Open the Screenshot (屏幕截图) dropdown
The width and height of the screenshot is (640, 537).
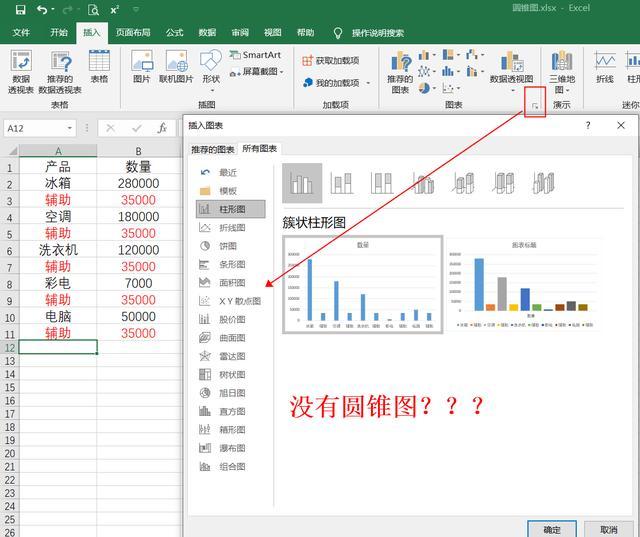[x=256, y=72]
